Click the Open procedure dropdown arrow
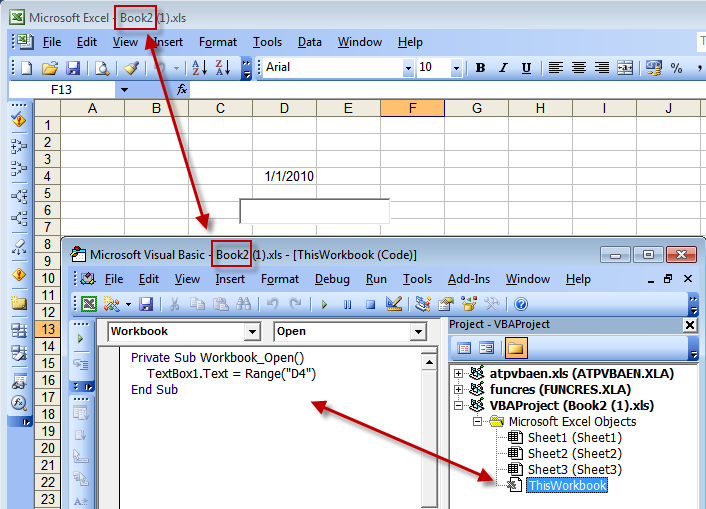 coord(418,331)
